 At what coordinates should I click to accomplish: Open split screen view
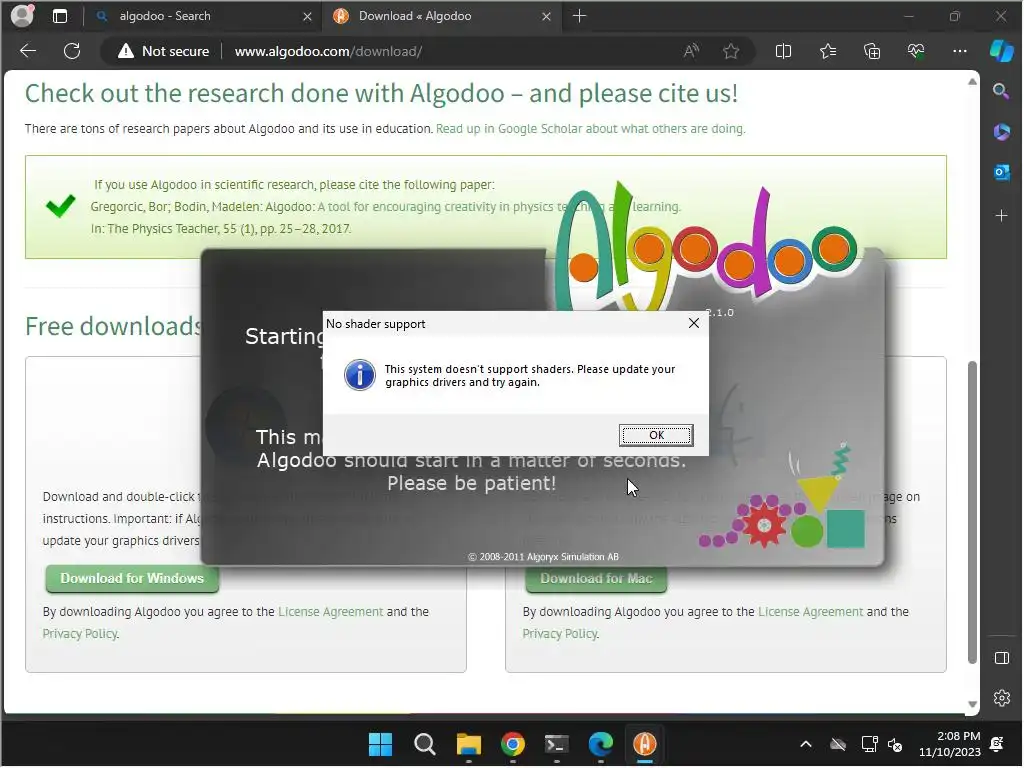(783, 51)
